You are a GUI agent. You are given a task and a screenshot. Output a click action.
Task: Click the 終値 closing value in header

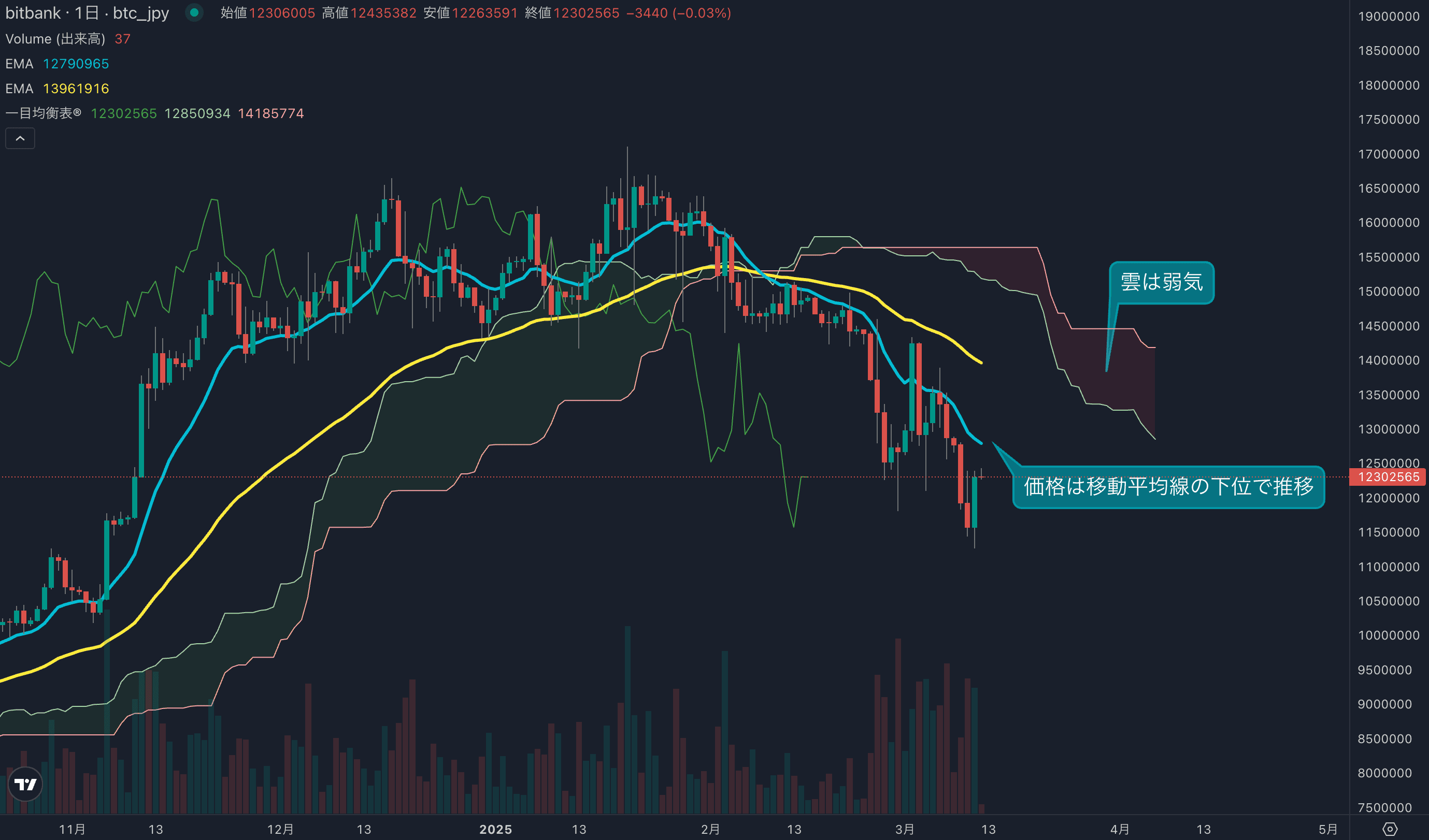click(586, 12)
